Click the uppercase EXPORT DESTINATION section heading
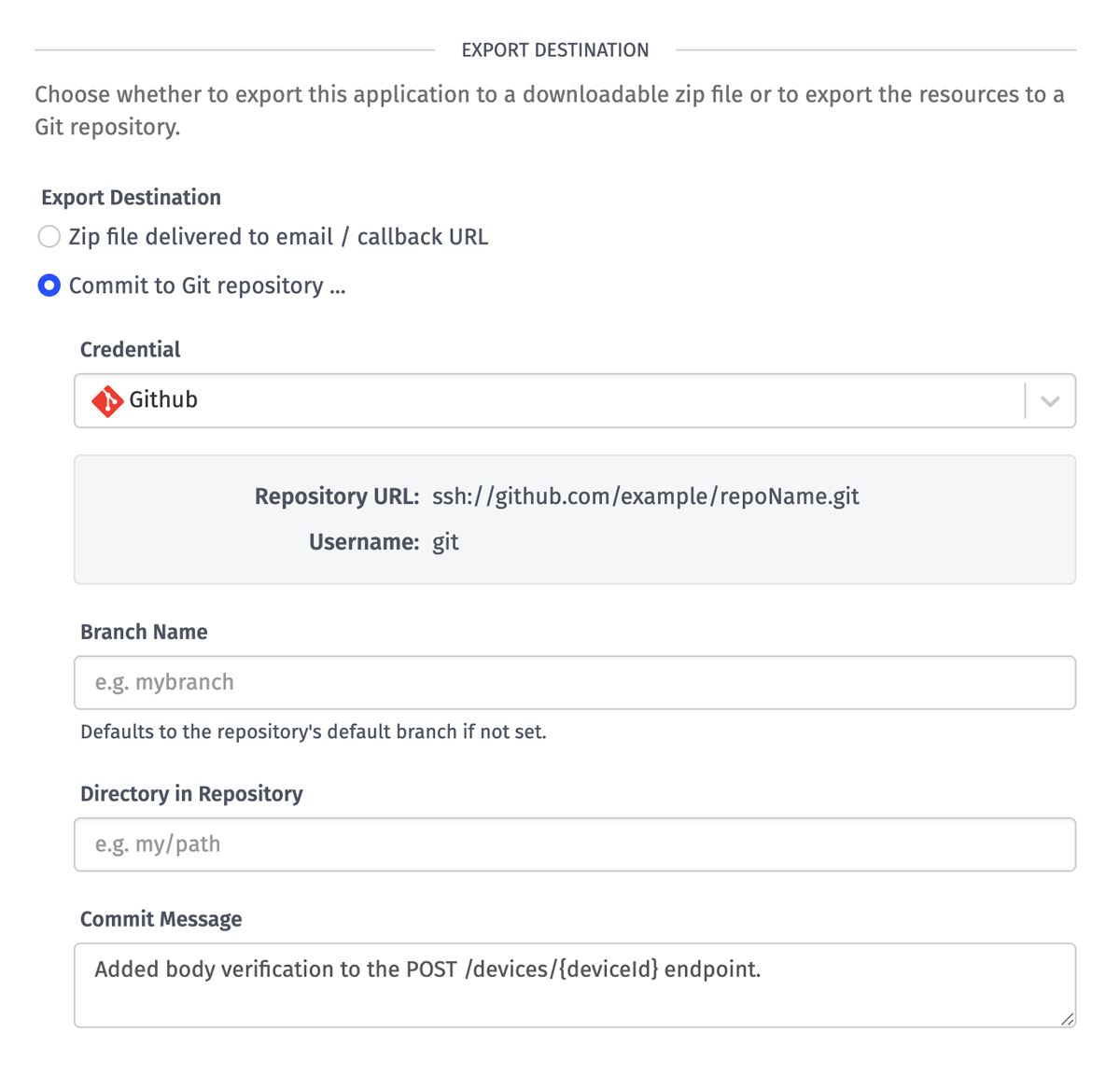 pos(555,50)
